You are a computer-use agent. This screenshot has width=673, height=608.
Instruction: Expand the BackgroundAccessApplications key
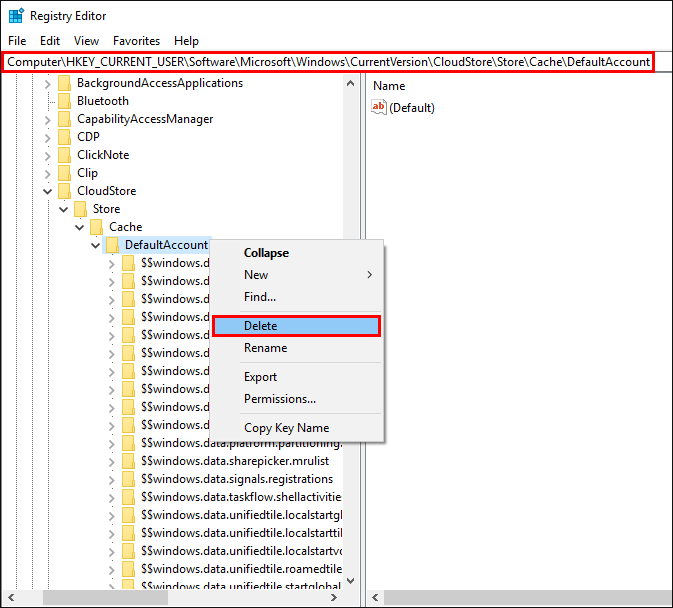pyautogui.click(x=48, y=84)
